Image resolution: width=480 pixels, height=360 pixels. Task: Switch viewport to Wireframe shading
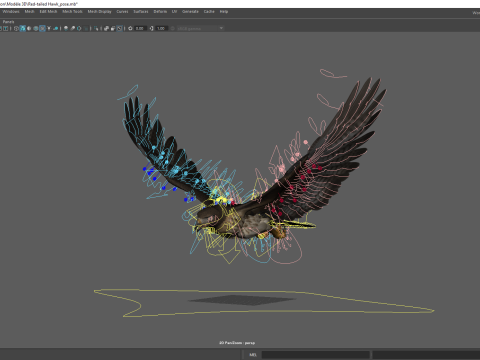[x=16, y=28]
